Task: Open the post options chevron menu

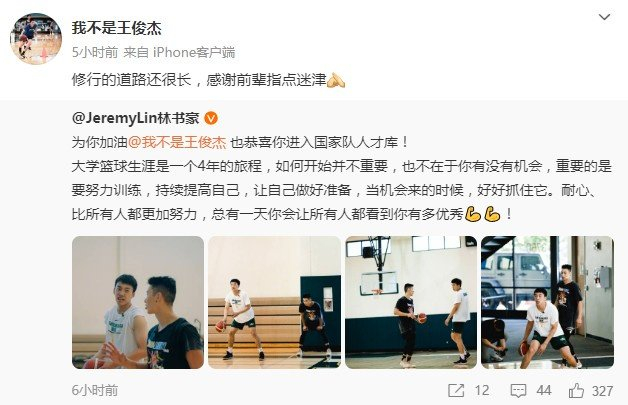Action: (604, 17)
